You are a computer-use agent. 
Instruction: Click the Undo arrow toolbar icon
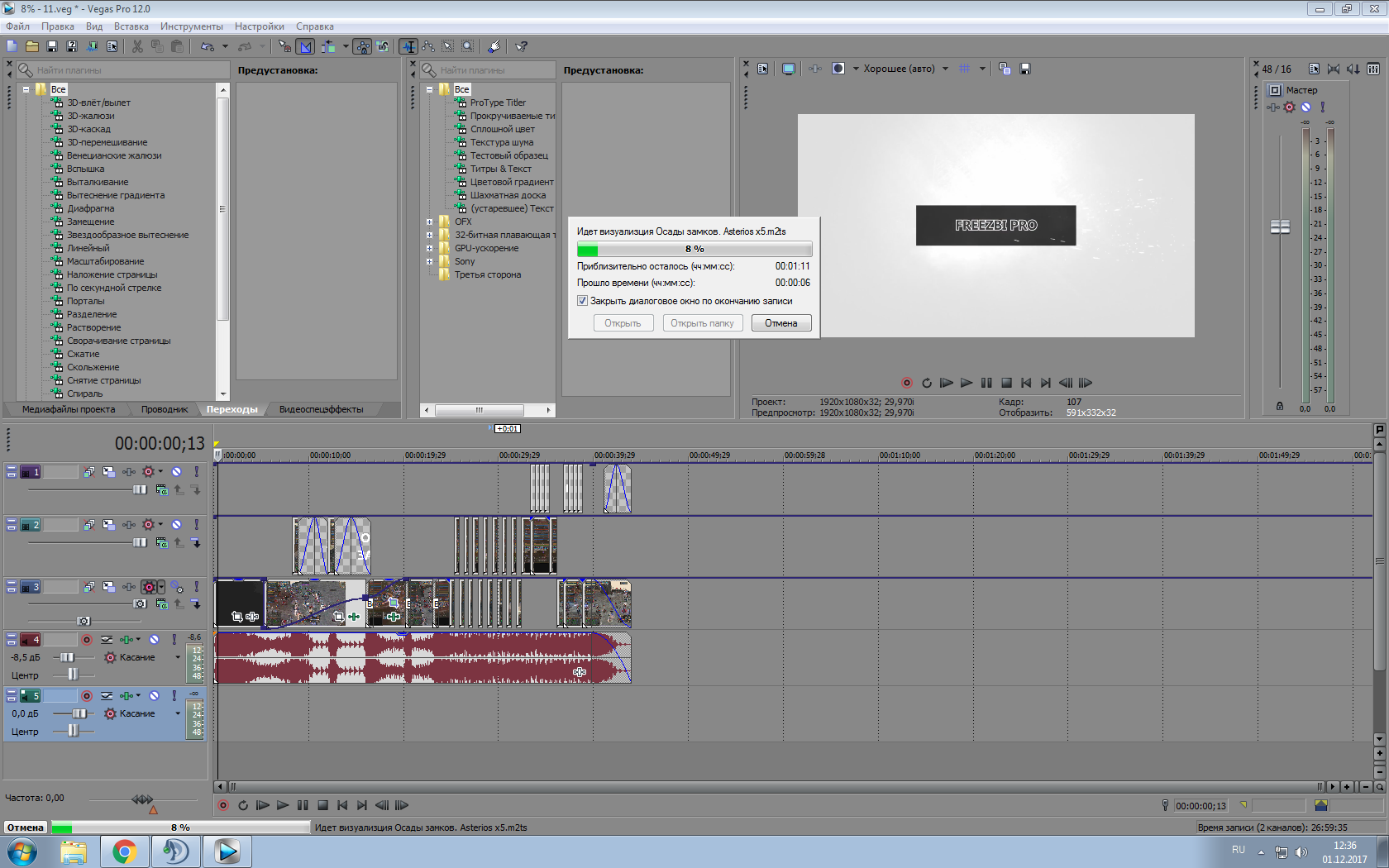coord(208,46)
